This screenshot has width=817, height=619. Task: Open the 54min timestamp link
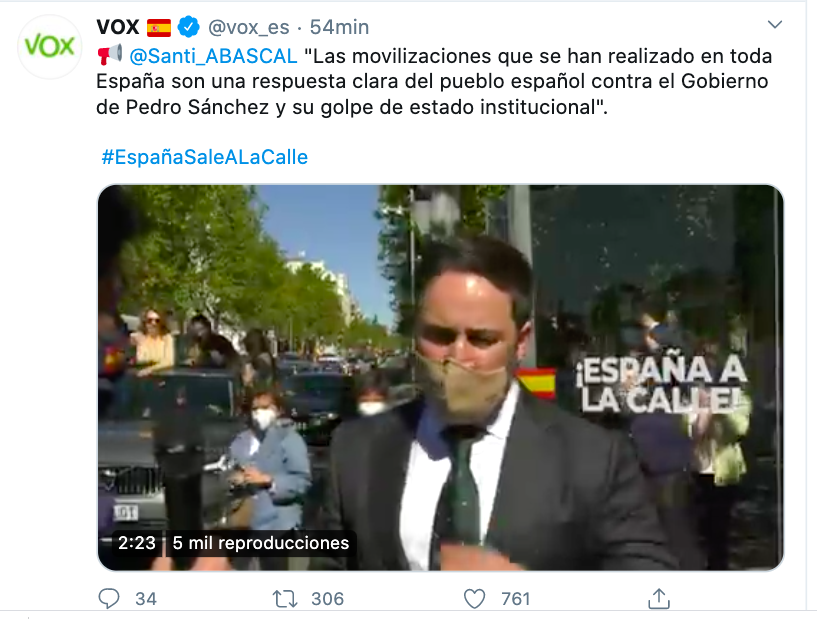339,27
